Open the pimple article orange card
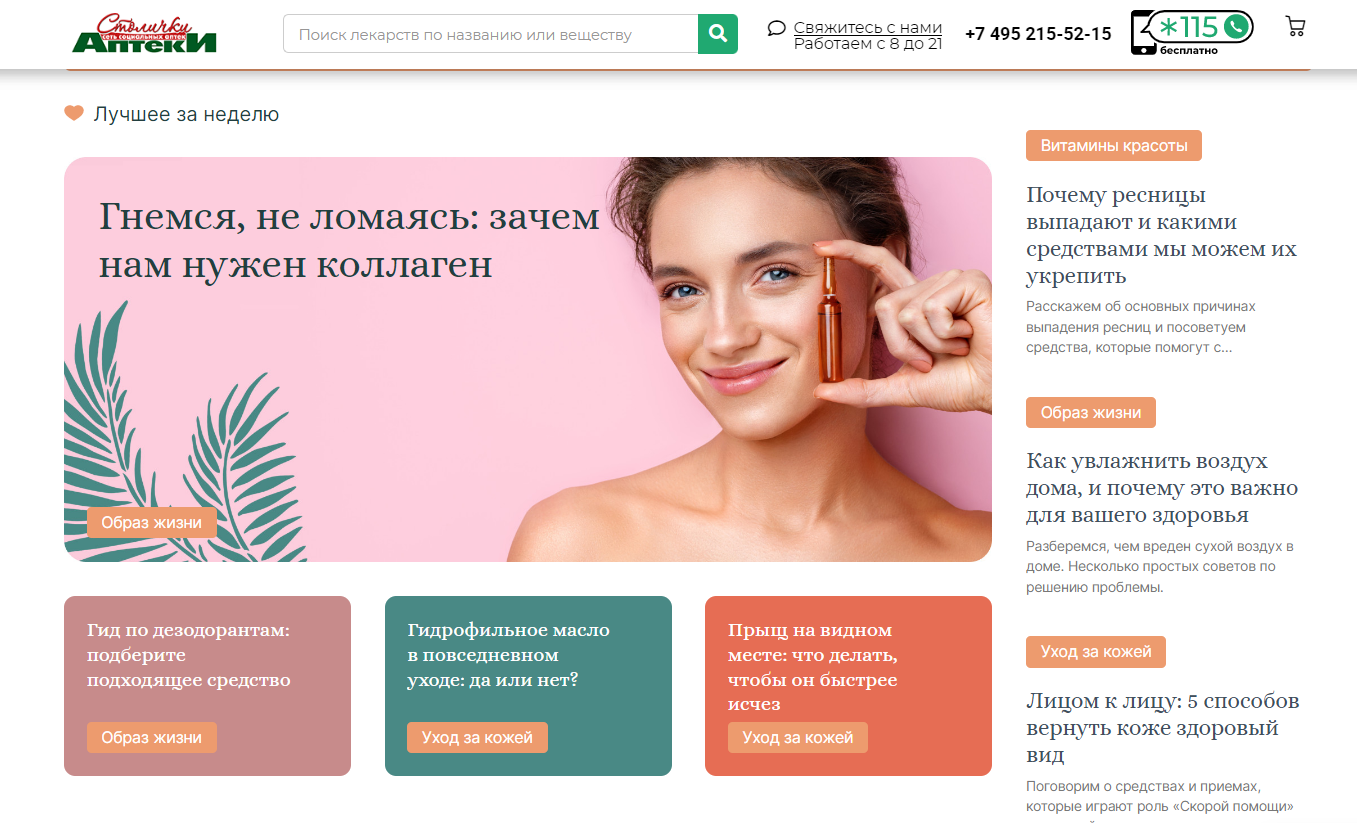Viewport: 1357px width, 823px height. pyautogui.click(x=848, y=686)
